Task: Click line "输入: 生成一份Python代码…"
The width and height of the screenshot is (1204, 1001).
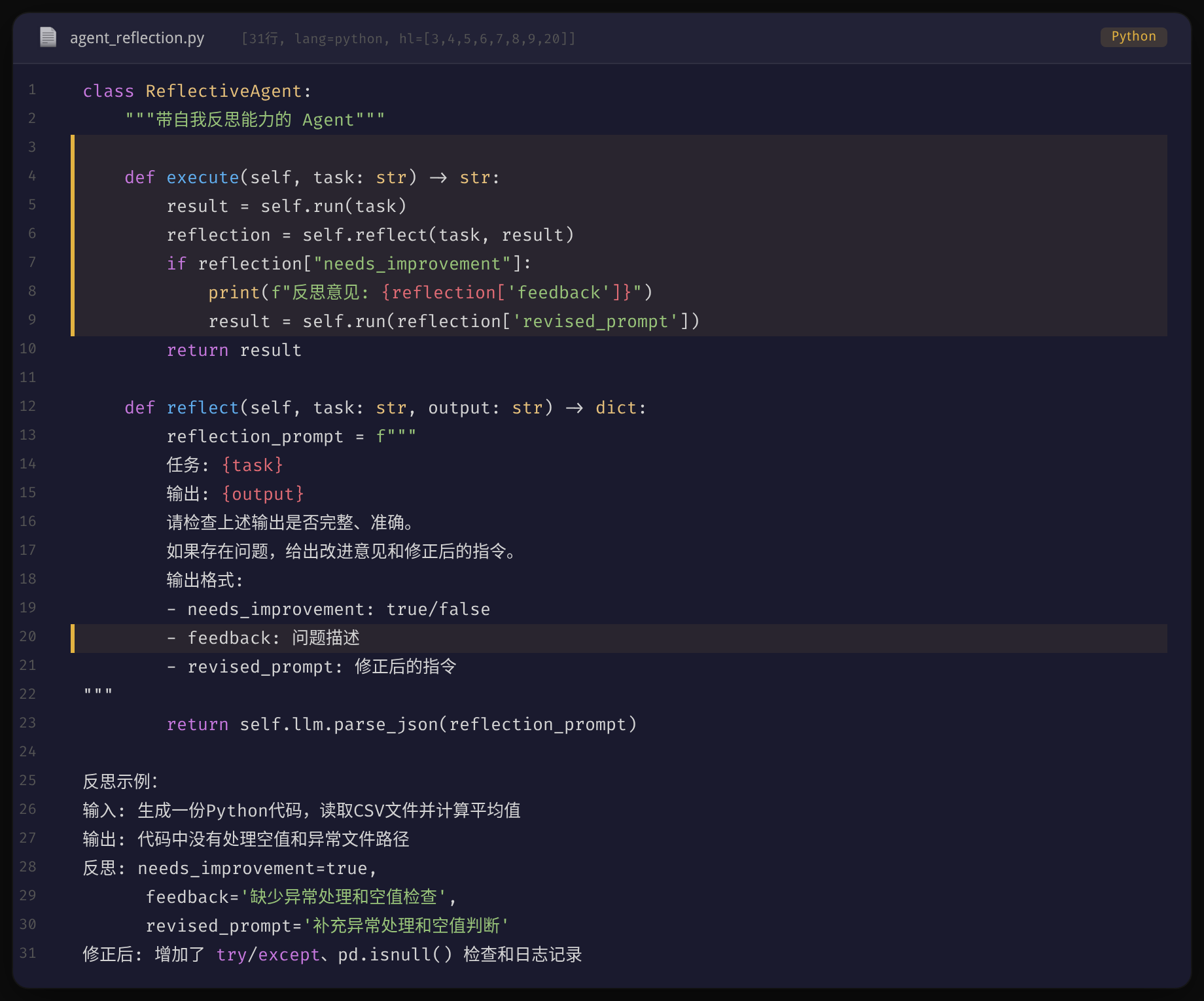Action: [x=302, y=811]
